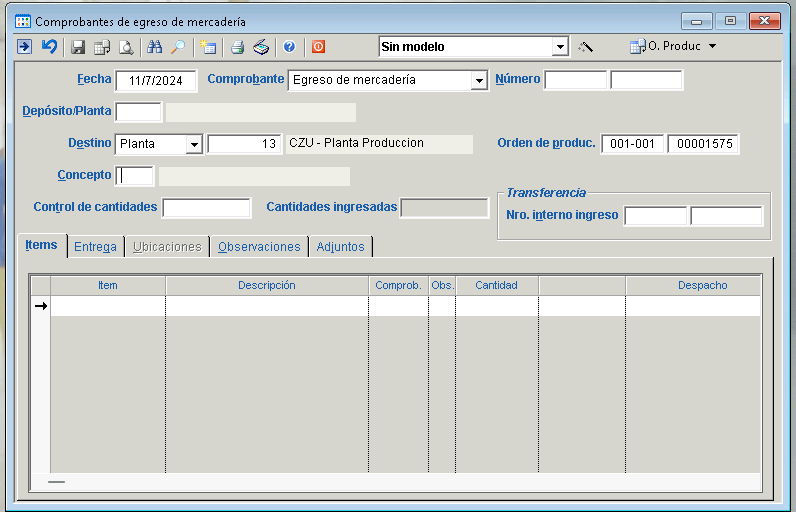Open help with the question mark icon
The height and width of the screenshot is (512, 796).
tap(289, 47)
